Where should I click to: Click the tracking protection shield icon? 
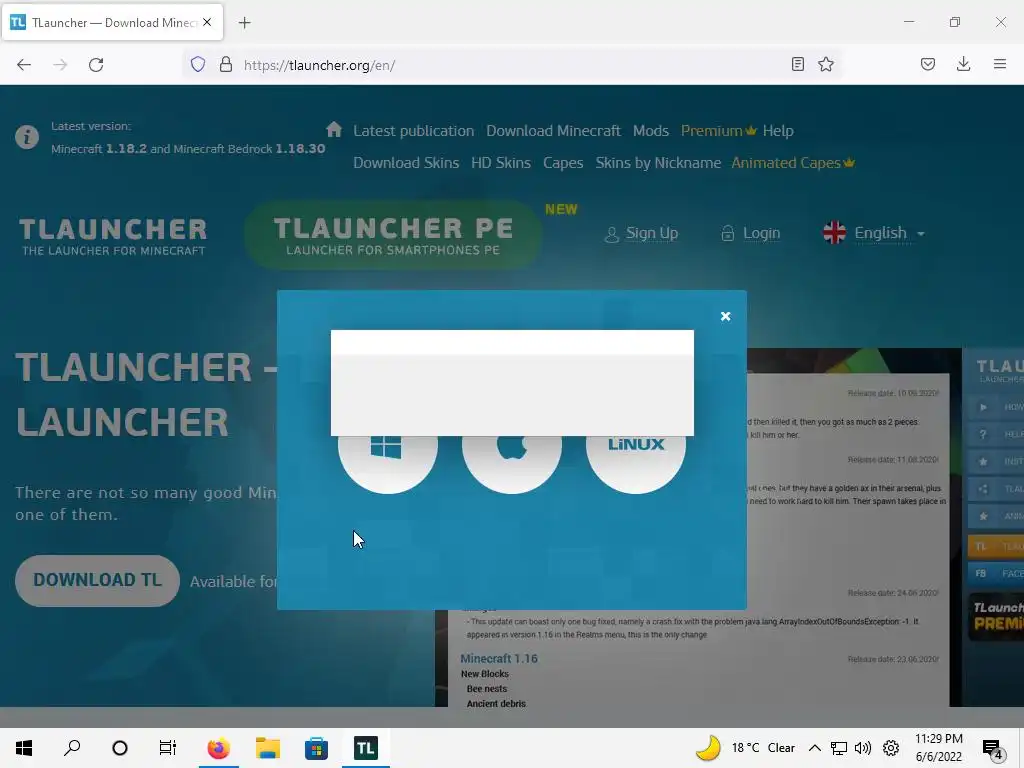(198, 65)
